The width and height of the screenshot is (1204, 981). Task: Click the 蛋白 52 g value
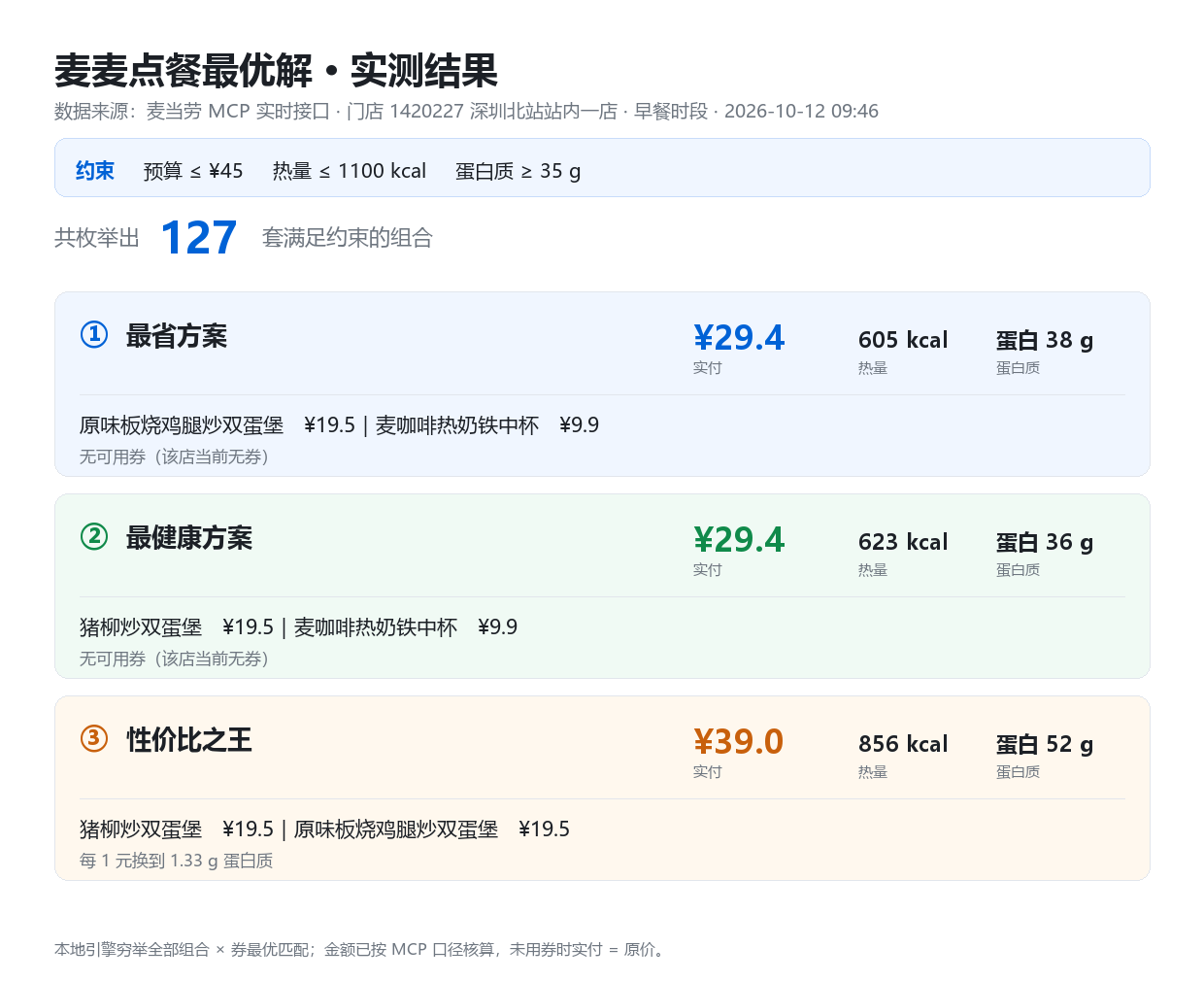coord(1045,745)
